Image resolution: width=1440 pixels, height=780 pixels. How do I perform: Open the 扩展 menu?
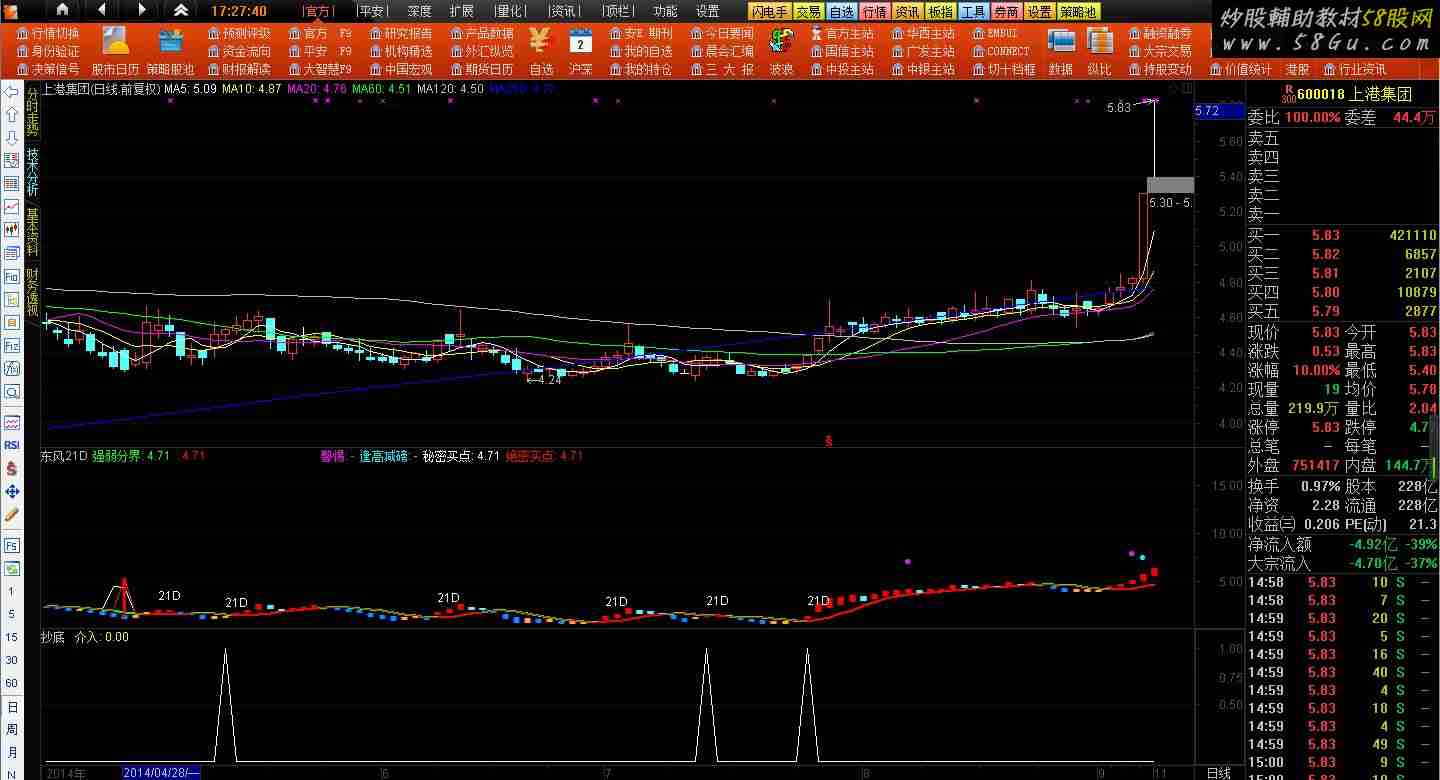pos(461,11)
